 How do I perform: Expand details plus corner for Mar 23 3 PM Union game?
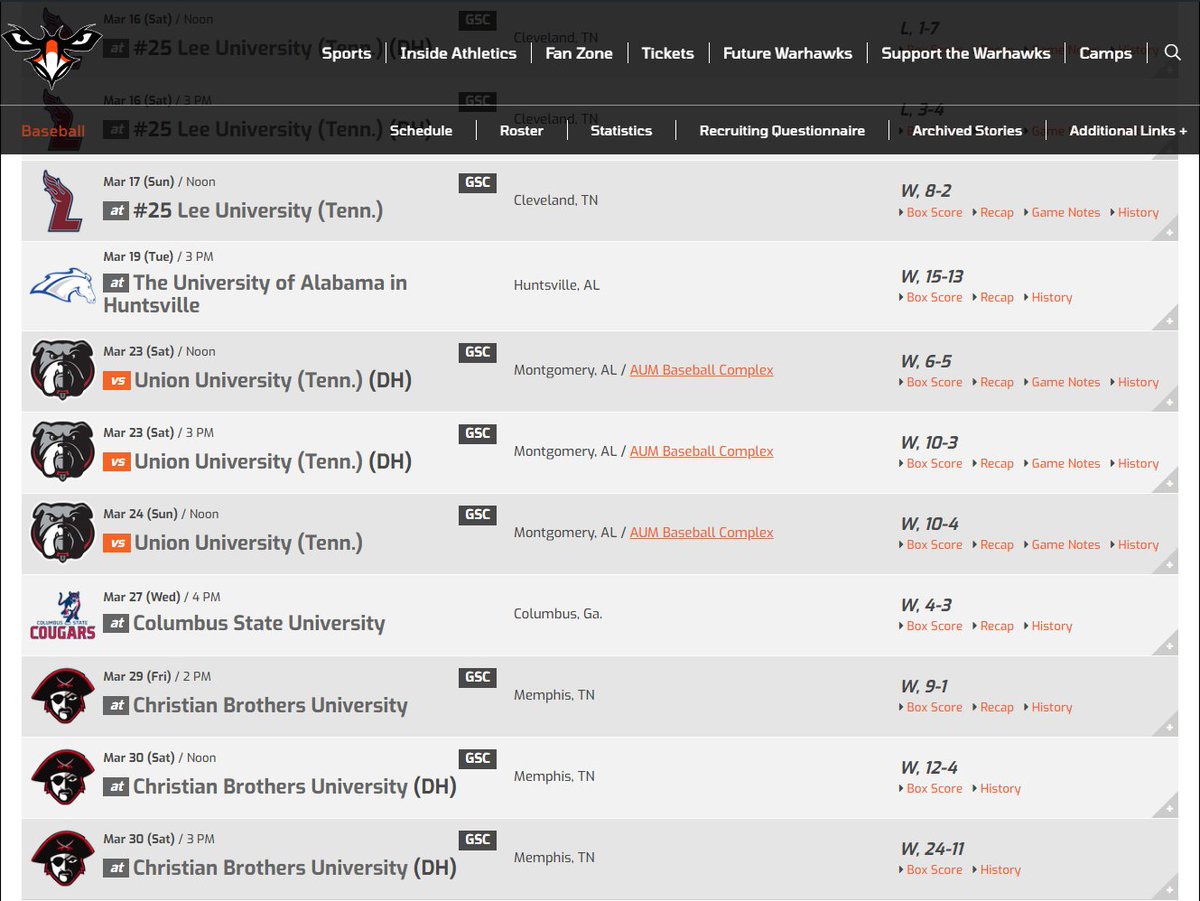pos(1168,483)
